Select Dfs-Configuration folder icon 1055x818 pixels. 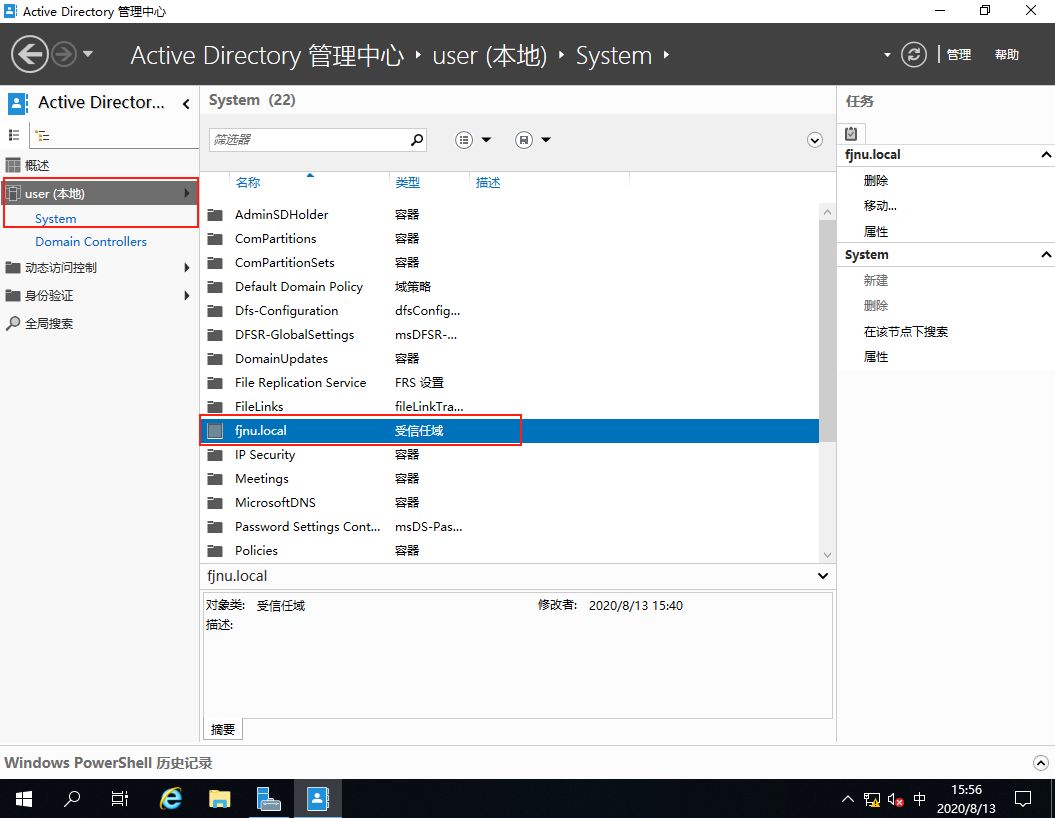coord(215,310)
